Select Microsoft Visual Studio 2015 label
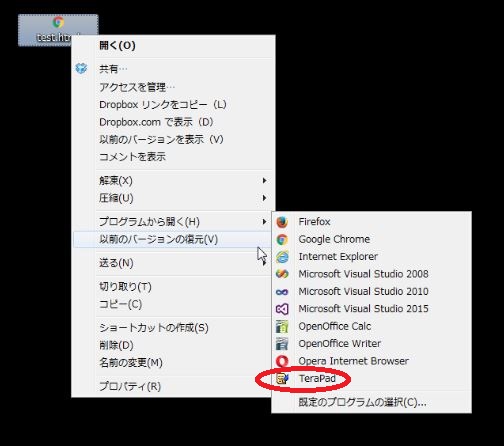This screenshot has height=446, width=504. pyautogui.click(x=363, y=308)
